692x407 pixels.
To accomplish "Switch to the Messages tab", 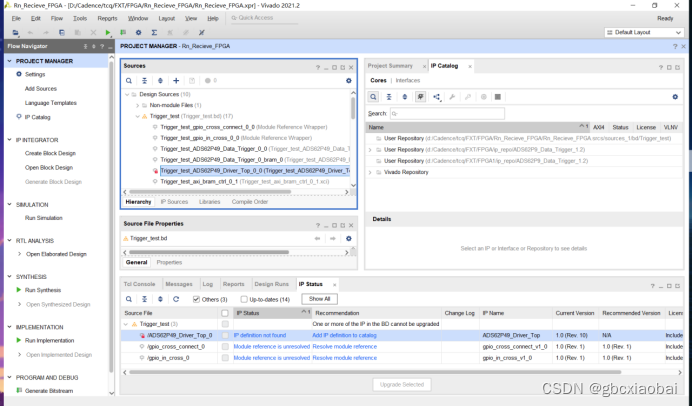I will coord(179,284).
